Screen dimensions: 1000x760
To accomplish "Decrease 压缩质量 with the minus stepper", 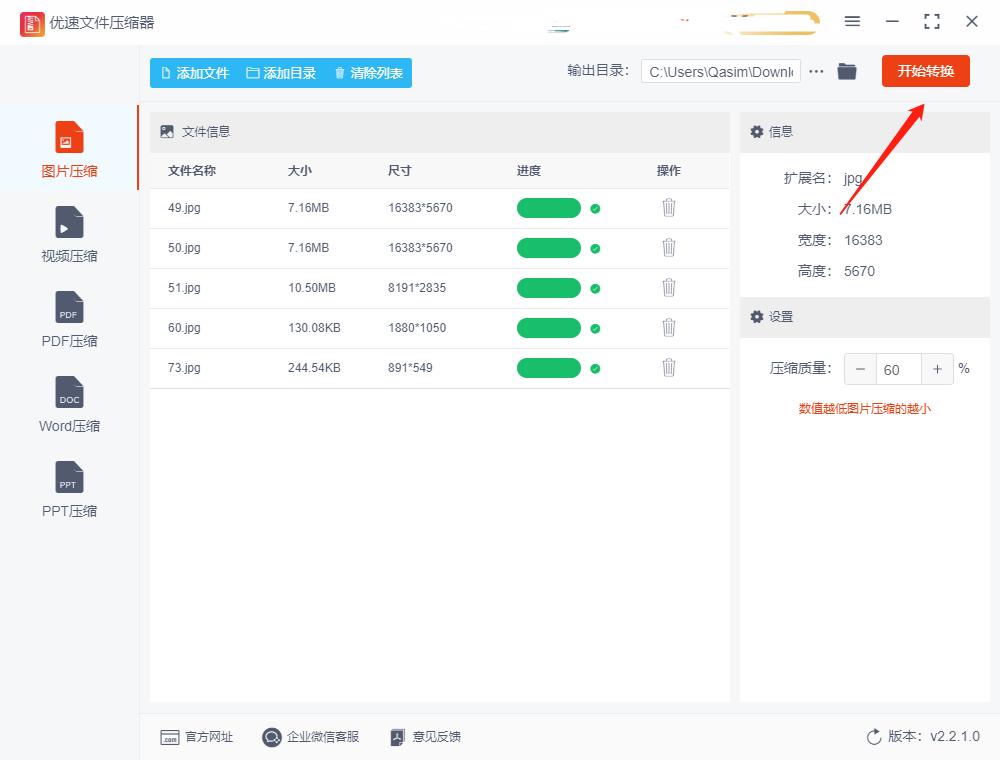I will click(860, 369).
